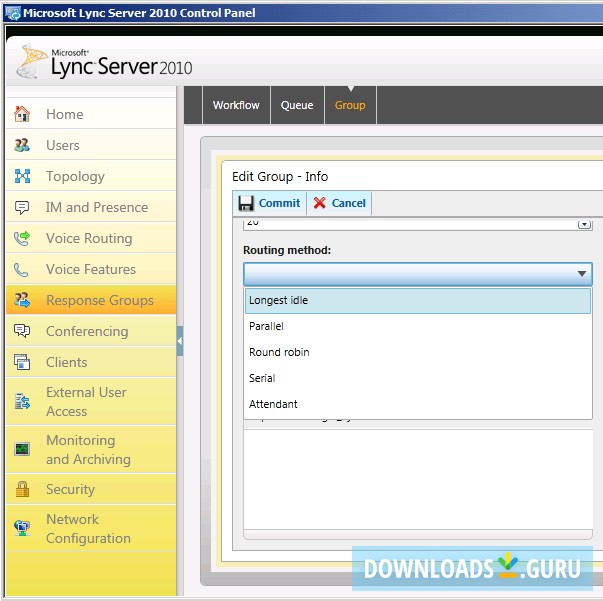This screenshot has width=603, height=601.
Task: Click the Monitoring and Archiving icon
Action: coord(22,449)
